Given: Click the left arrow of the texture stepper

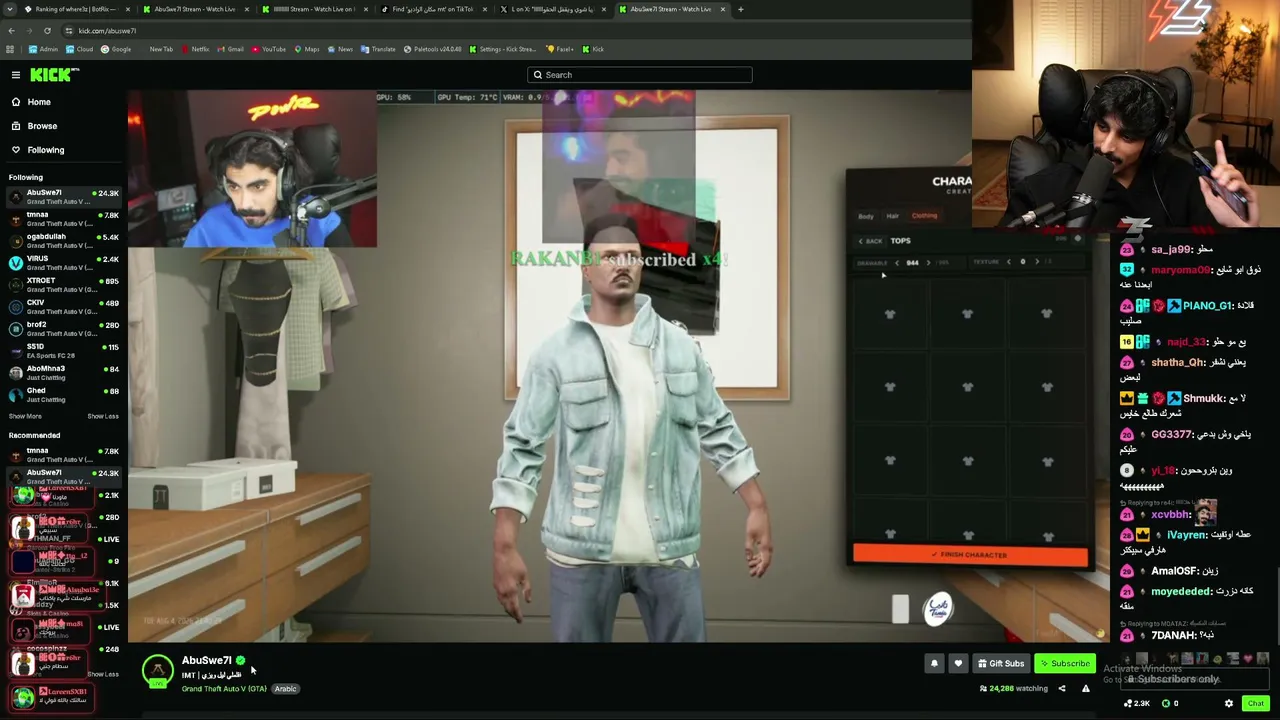Looking at the screenshot, I should click(x=1008, y=262).
